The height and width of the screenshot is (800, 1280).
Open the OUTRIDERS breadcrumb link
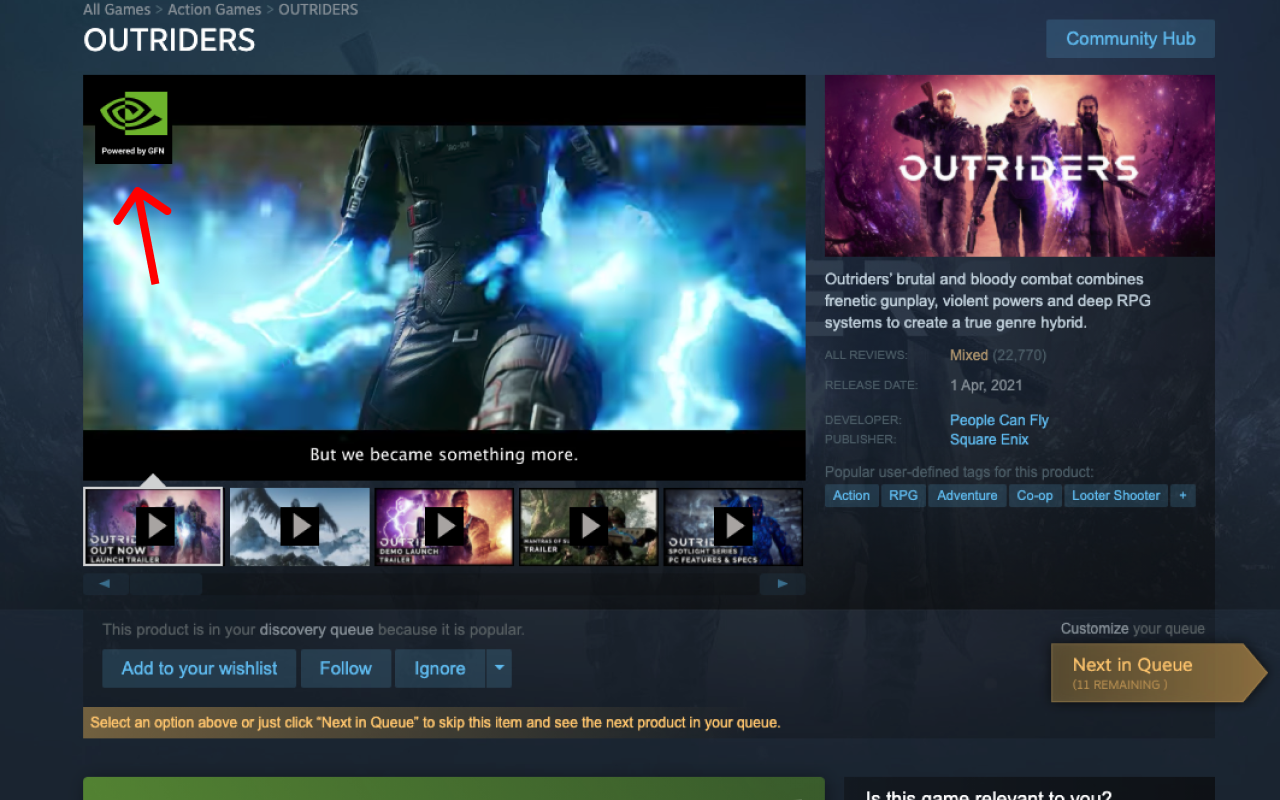click(318, 9)
